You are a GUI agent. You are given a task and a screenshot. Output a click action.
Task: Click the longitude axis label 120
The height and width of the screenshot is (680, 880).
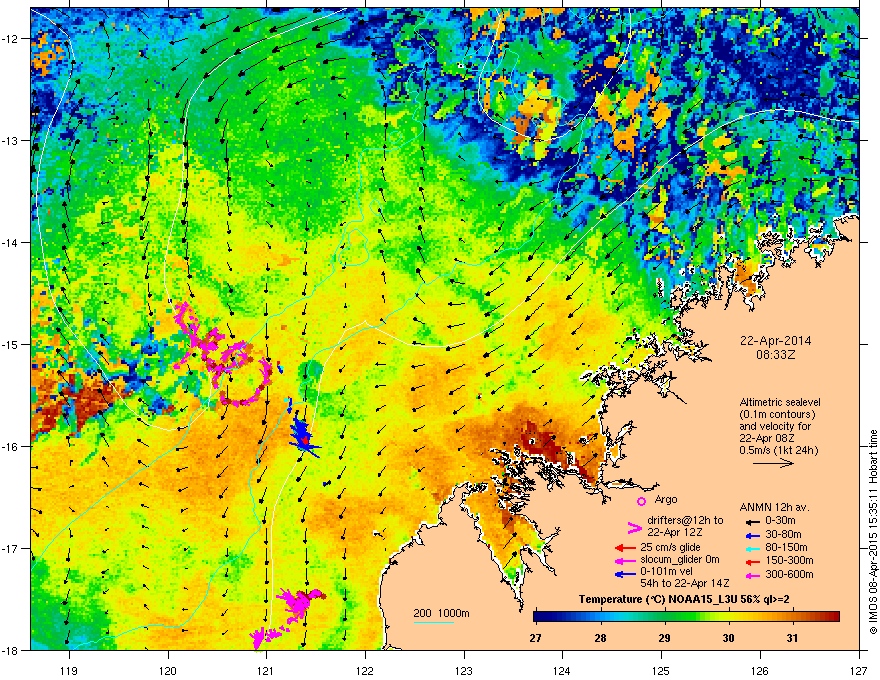click(x=168, y=670)
